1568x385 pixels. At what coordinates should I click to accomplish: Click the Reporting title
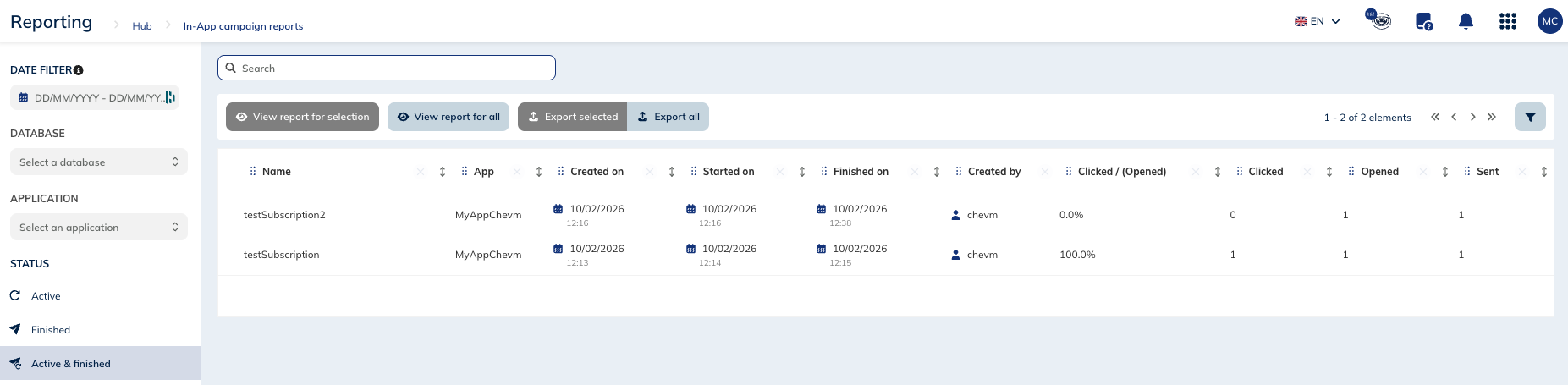pyautogui.click(x=52, y=22)
